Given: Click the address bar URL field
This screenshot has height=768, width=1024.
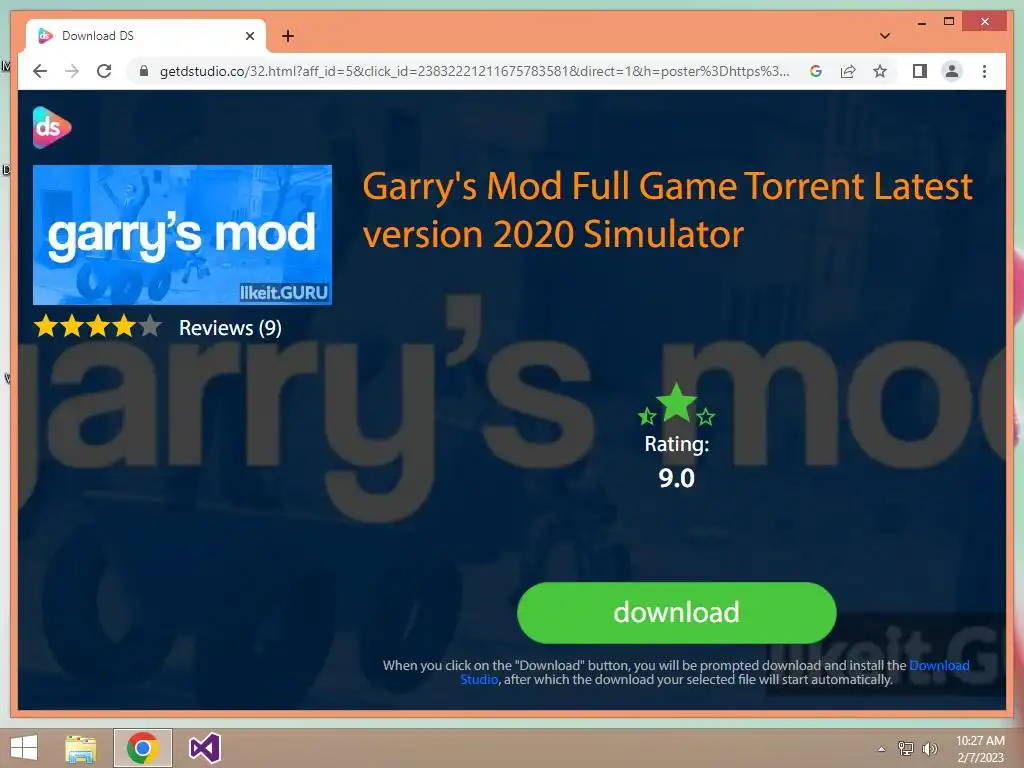Looking at the screenshot, I should pos(474,71).
